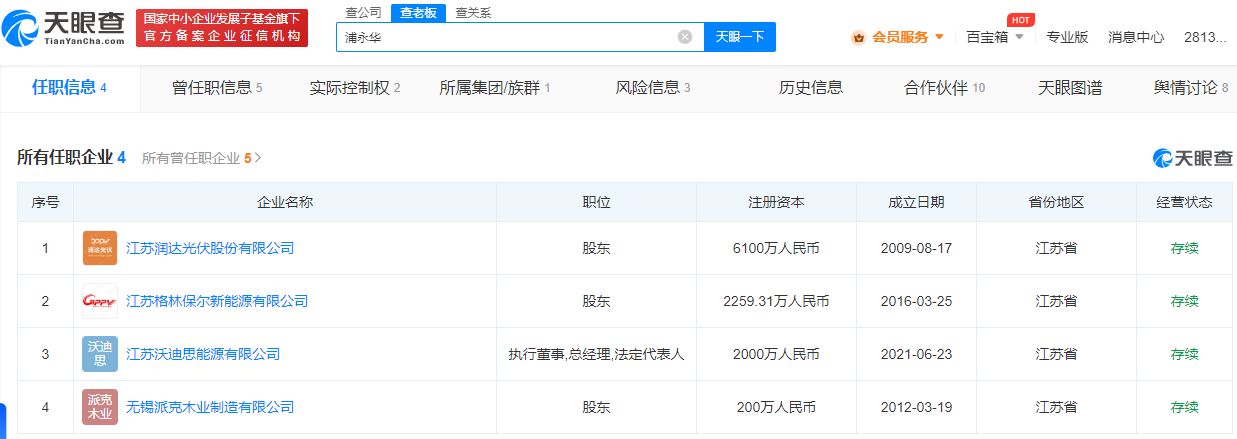Viewport: 1237px width, 439px height.
Task: Click the 成立日期 column header
Action: coord(916,202)
